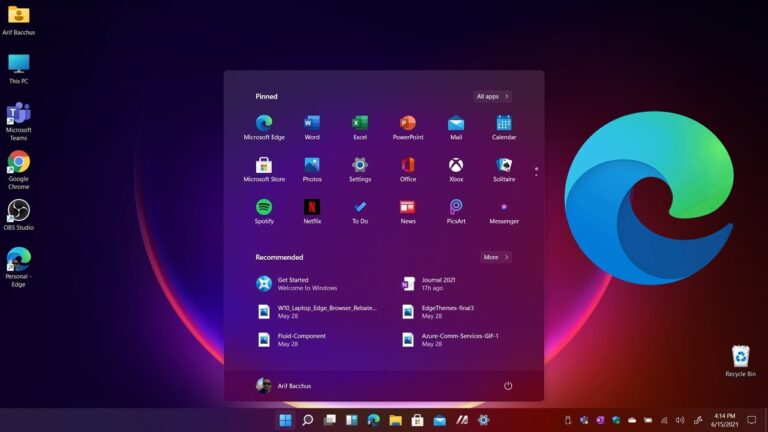Launch Spotify from pinned apps
The height and width of the screenshot is (432, 768).
[x=264, y=212]
